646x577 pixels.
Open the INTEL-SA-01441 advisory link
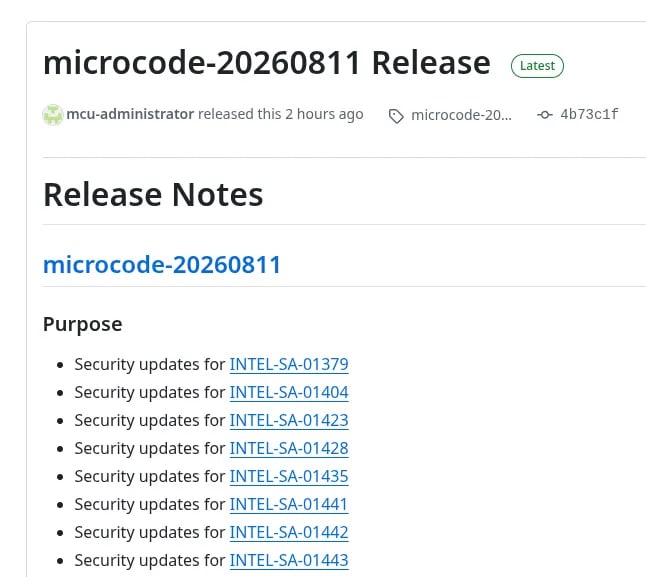click(x=289, y=505)
